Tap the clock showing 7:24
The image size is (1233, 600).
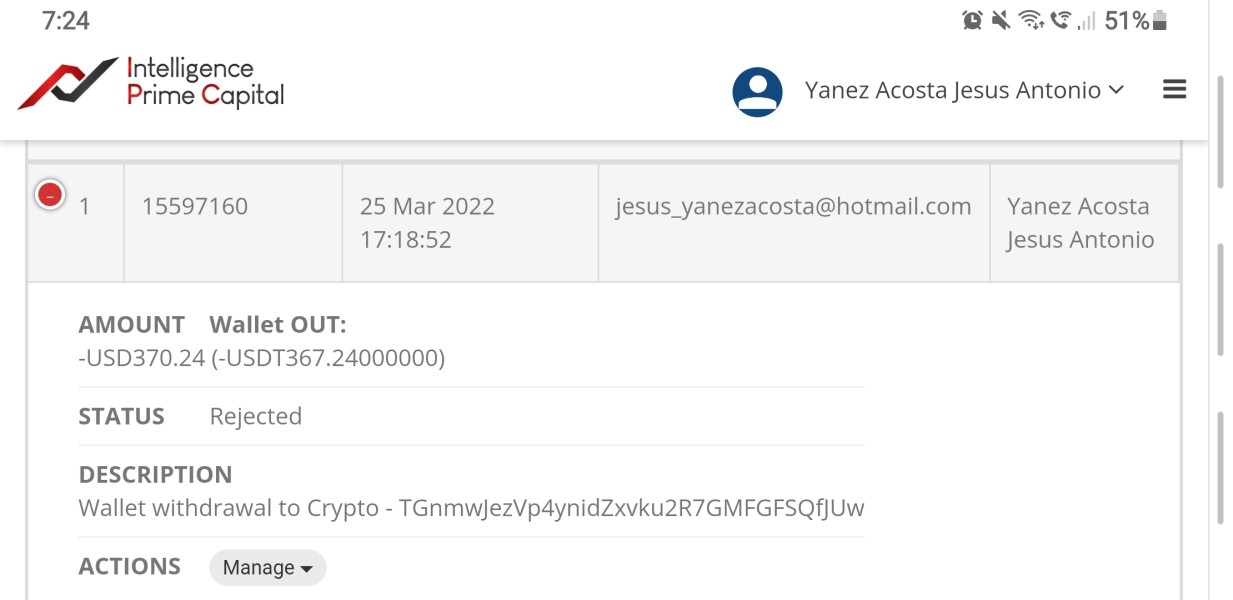click(66, 21)
